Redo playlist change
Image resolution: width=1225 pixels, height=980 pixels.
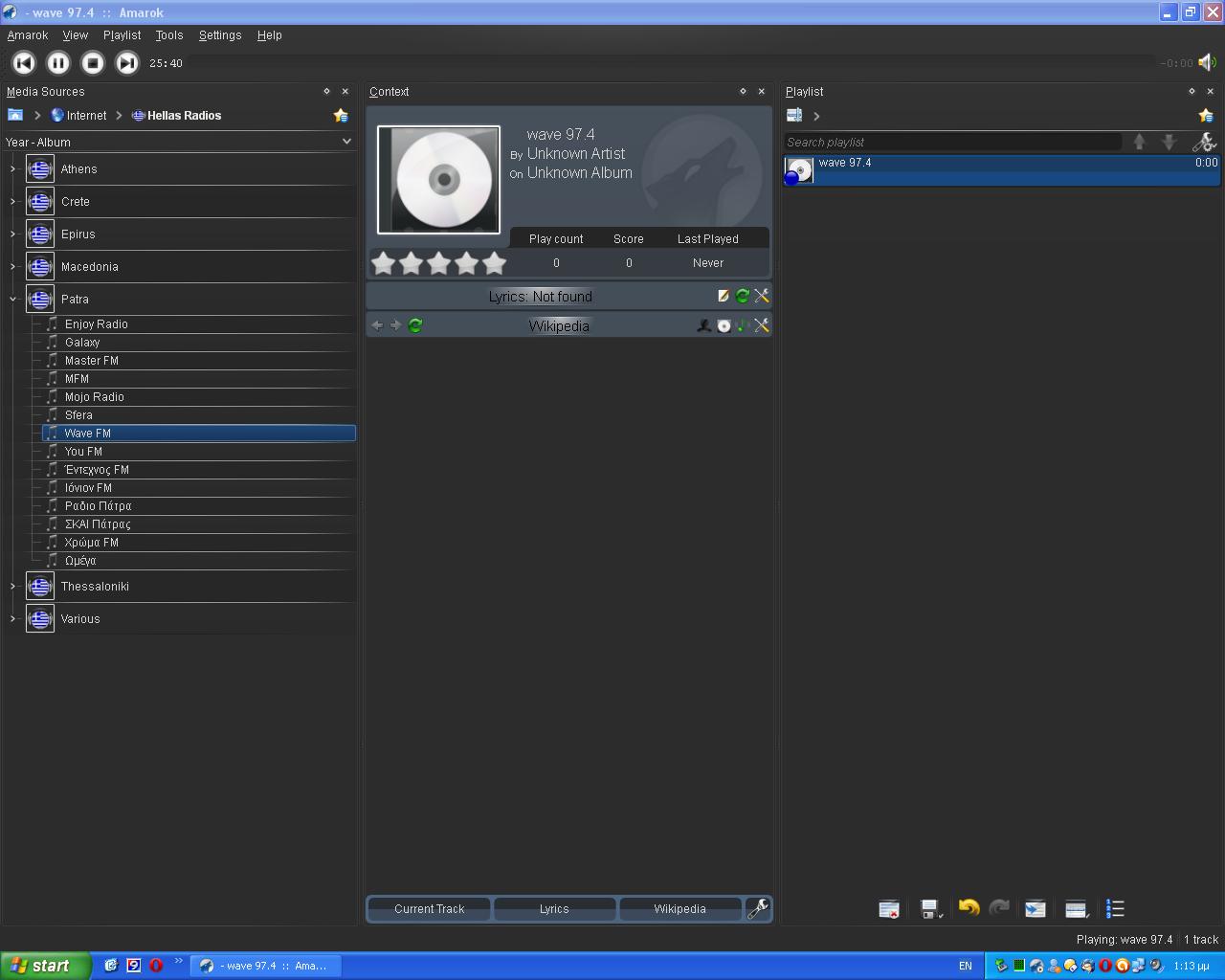pyautogui.click(x=999, y=908)
